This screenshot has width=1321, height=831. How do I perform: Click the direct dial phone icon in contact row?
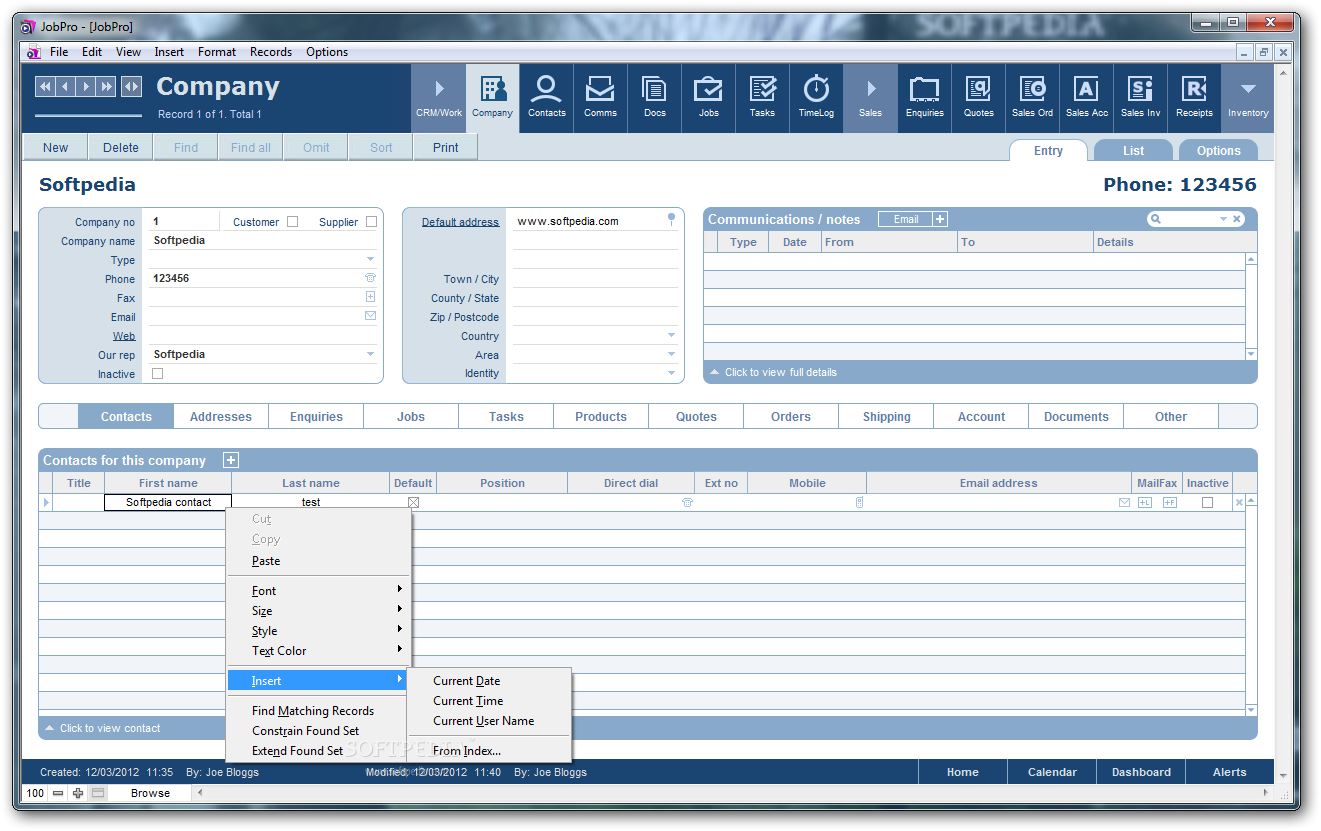click(x=687, y=503)
